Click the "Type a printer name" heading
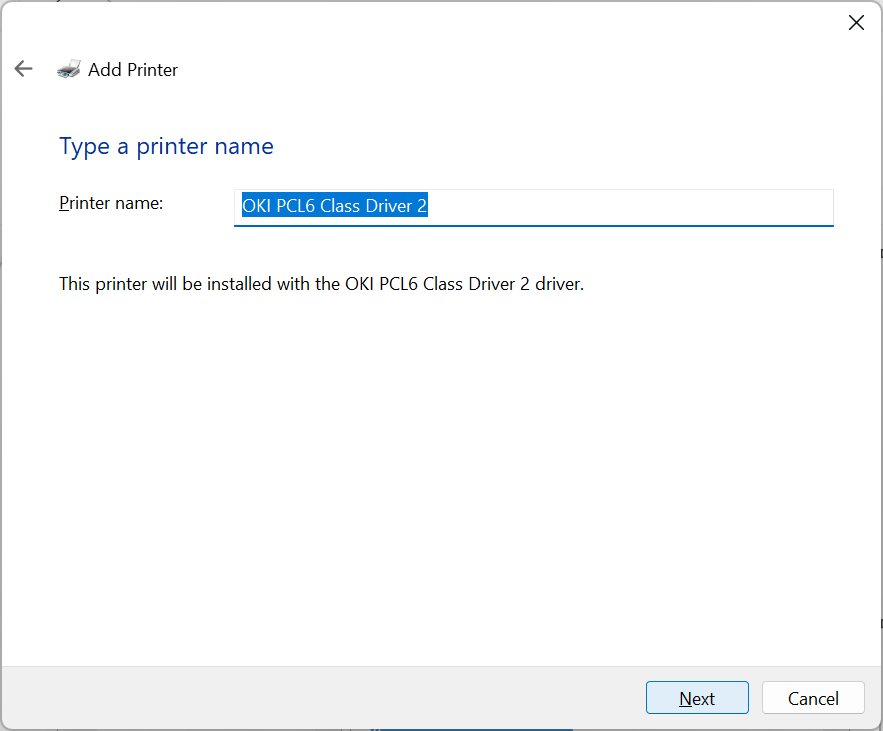Screen dimensions: 883x731 166,146
